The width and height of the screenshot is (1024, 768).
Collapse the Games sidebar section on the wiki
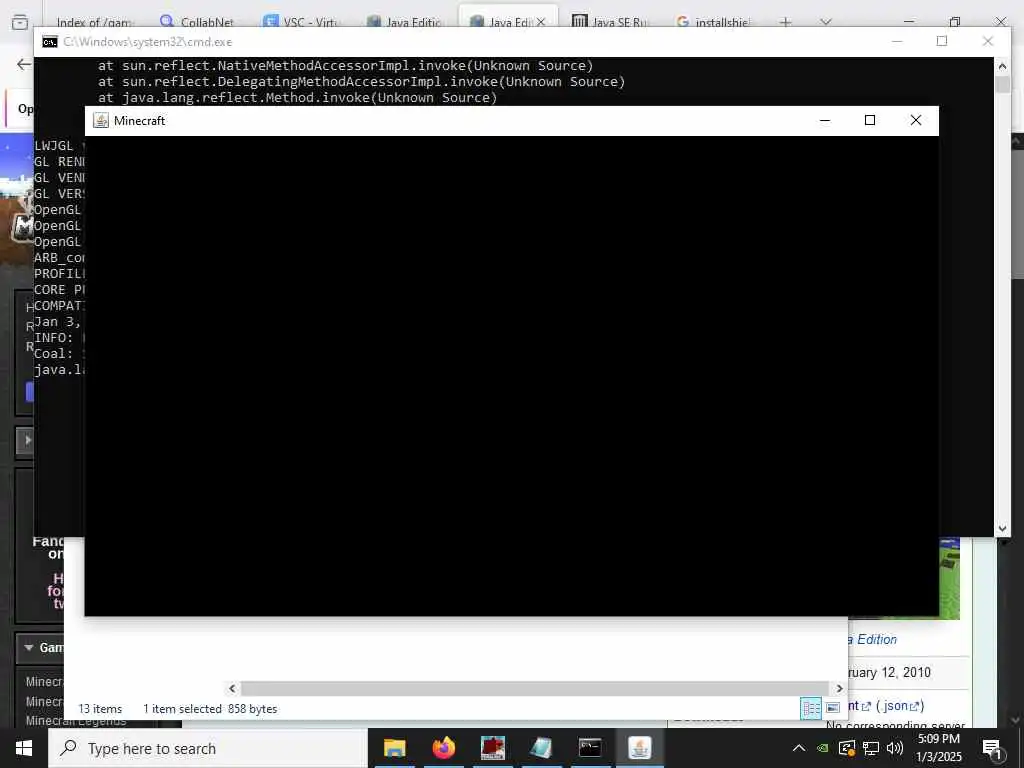(29, 648)
